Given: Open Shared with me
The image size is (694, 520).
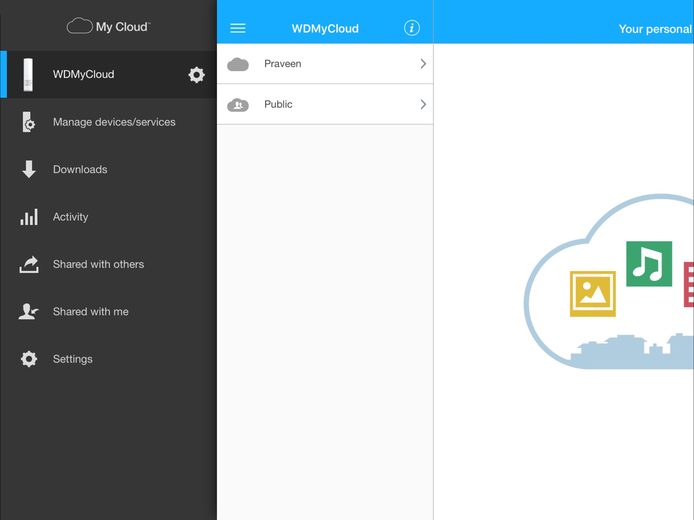Looking at the screenshot, I should click(108, 312).
